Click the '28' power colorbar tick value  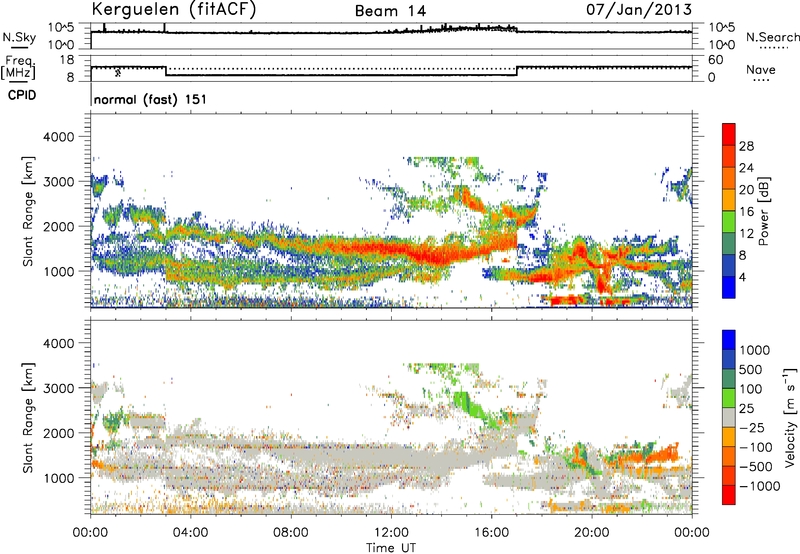746,146
